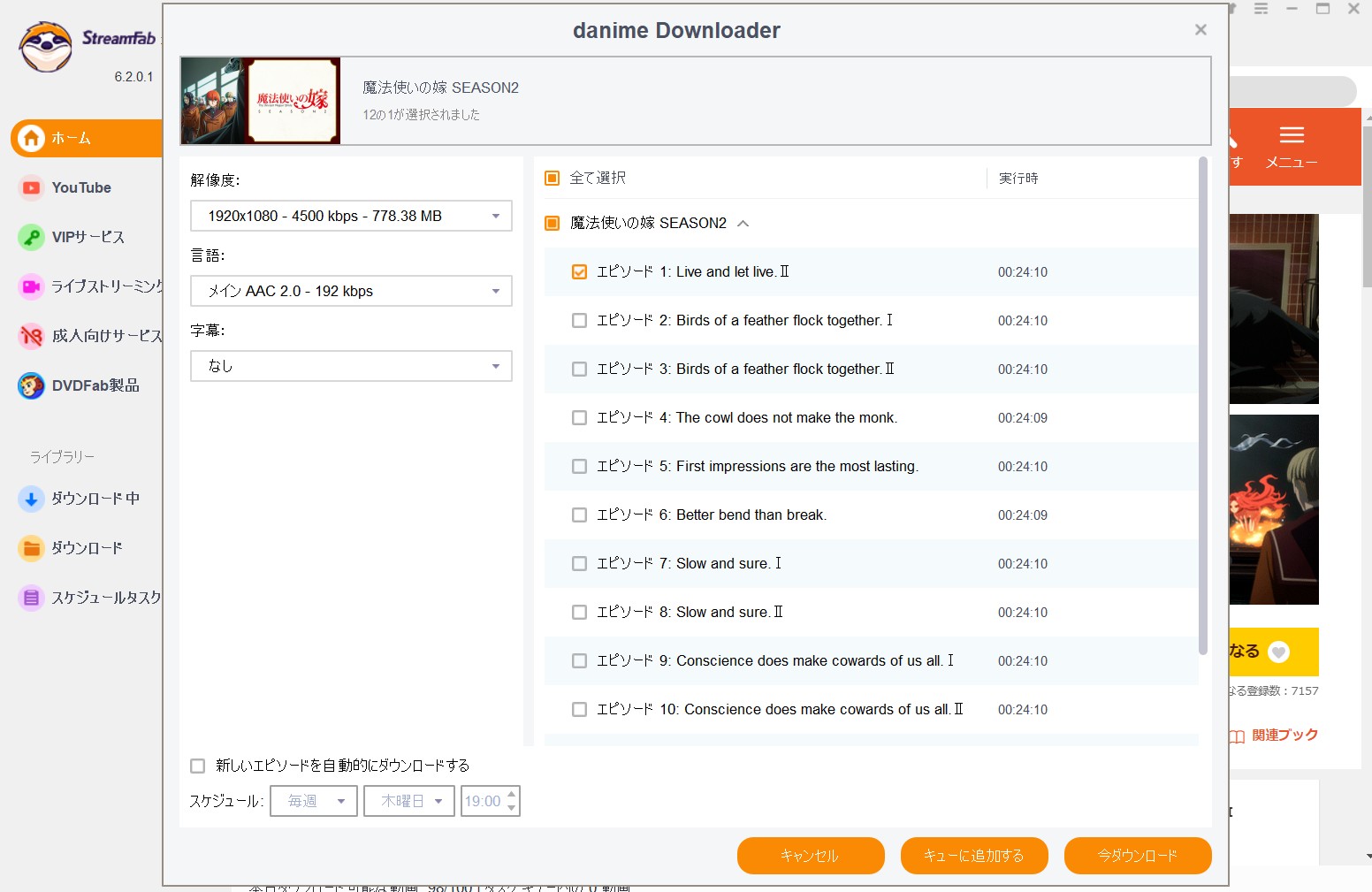Screen dimensions: 1372x892
Task: Select DVDFab製品 in the sidebar
Action: point(95,385)
